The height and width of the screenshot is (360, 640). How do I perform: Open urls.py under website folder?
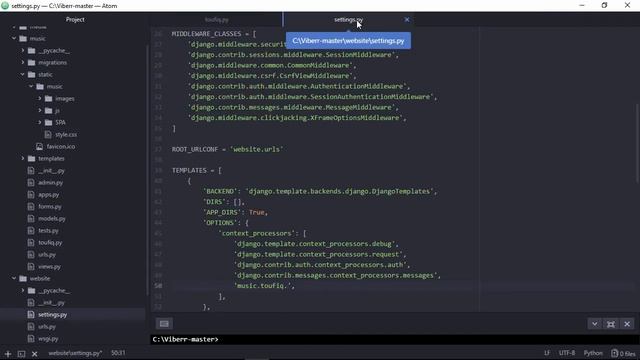click(47, 327)
